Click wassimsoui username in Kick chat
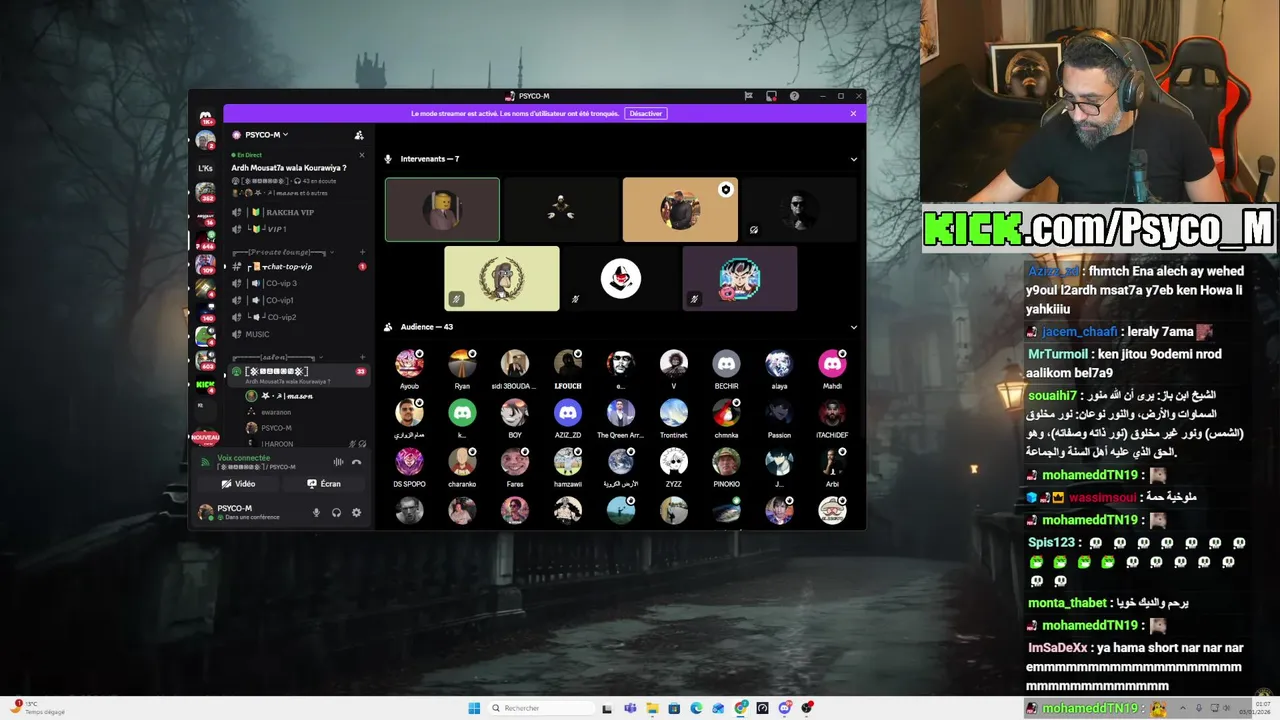Viewport: 1280px width, 720px height. tap(1103, 497)
